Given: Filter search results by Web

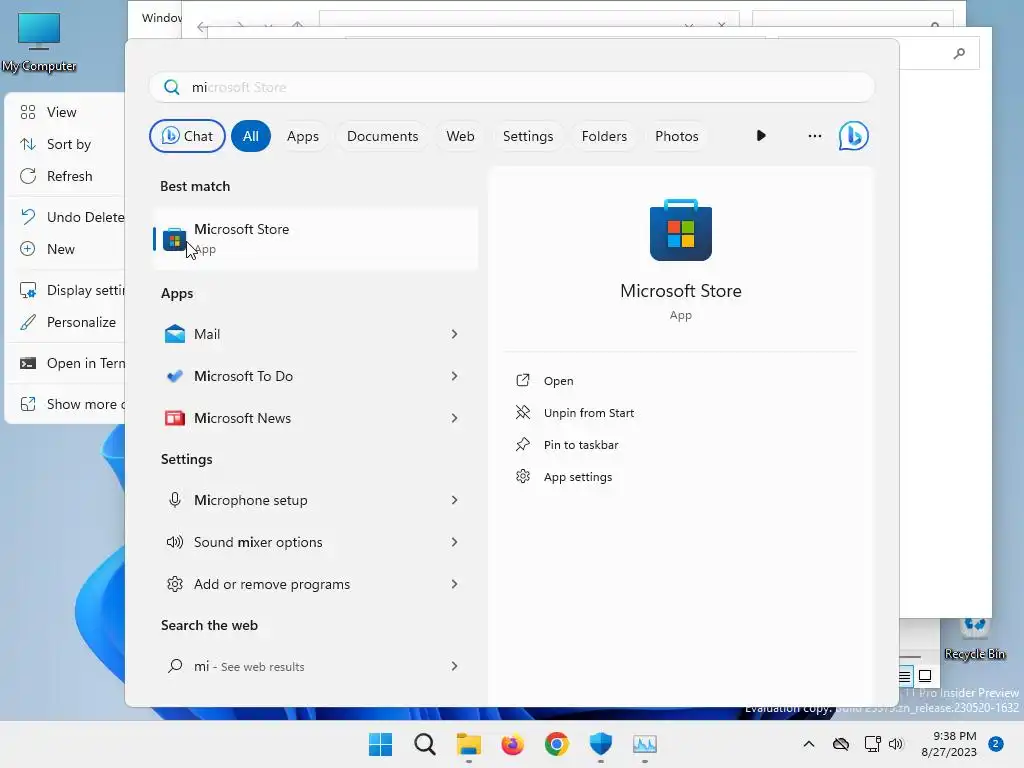Looking at the screenshot, I should tap(460, 136).
